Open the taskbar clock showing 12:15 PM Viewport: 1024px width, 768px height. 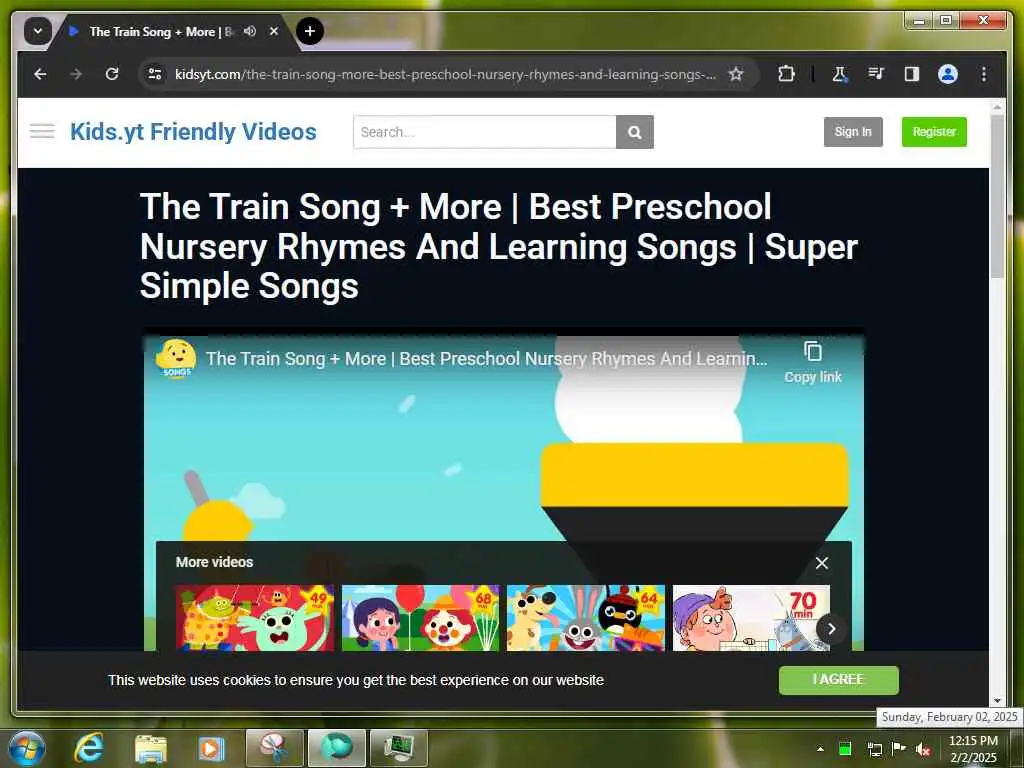(x=973, y=749)
